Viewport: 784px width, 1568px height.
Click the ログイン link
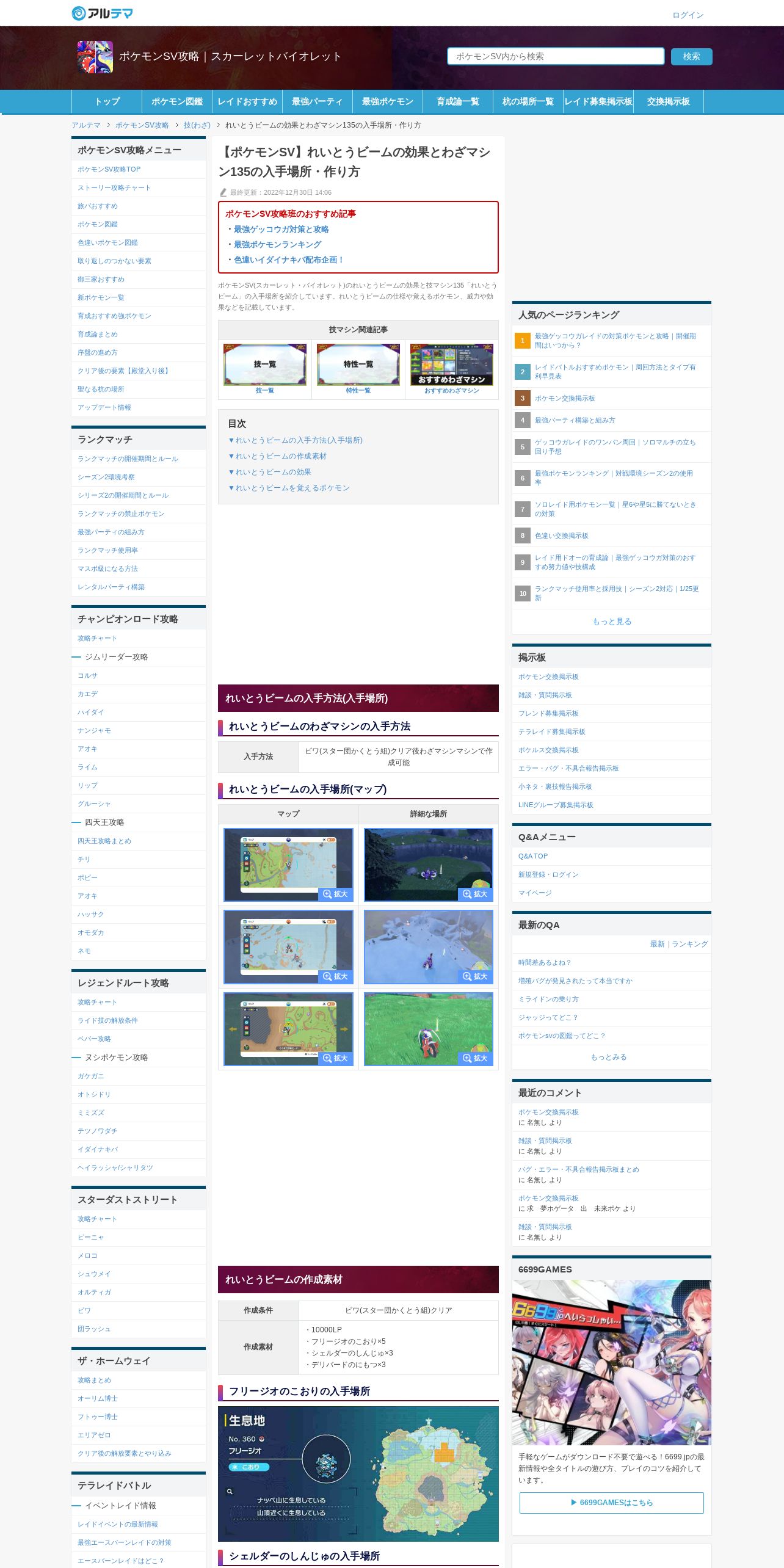click(x=688, y=15)
